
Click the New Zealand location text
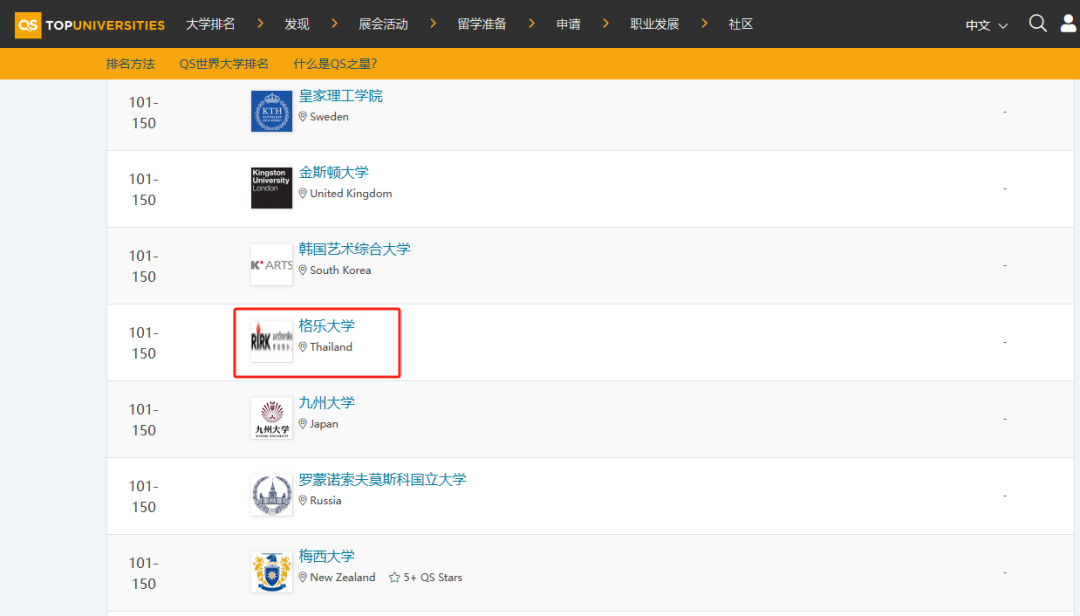pos(342,577)
